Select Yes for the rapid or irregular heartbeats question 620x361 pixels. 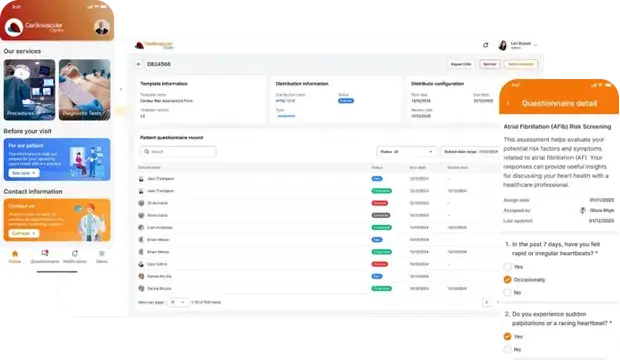pyautogui.click(x=507, y=267)
